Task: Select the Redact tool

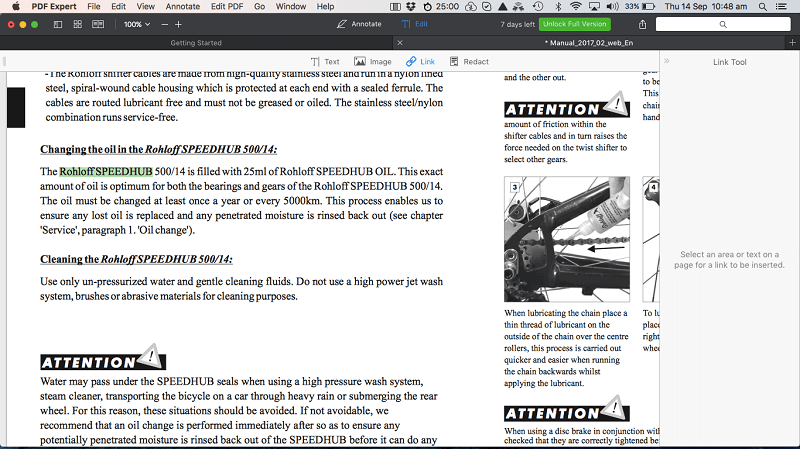Action: (x=469, y=62)
